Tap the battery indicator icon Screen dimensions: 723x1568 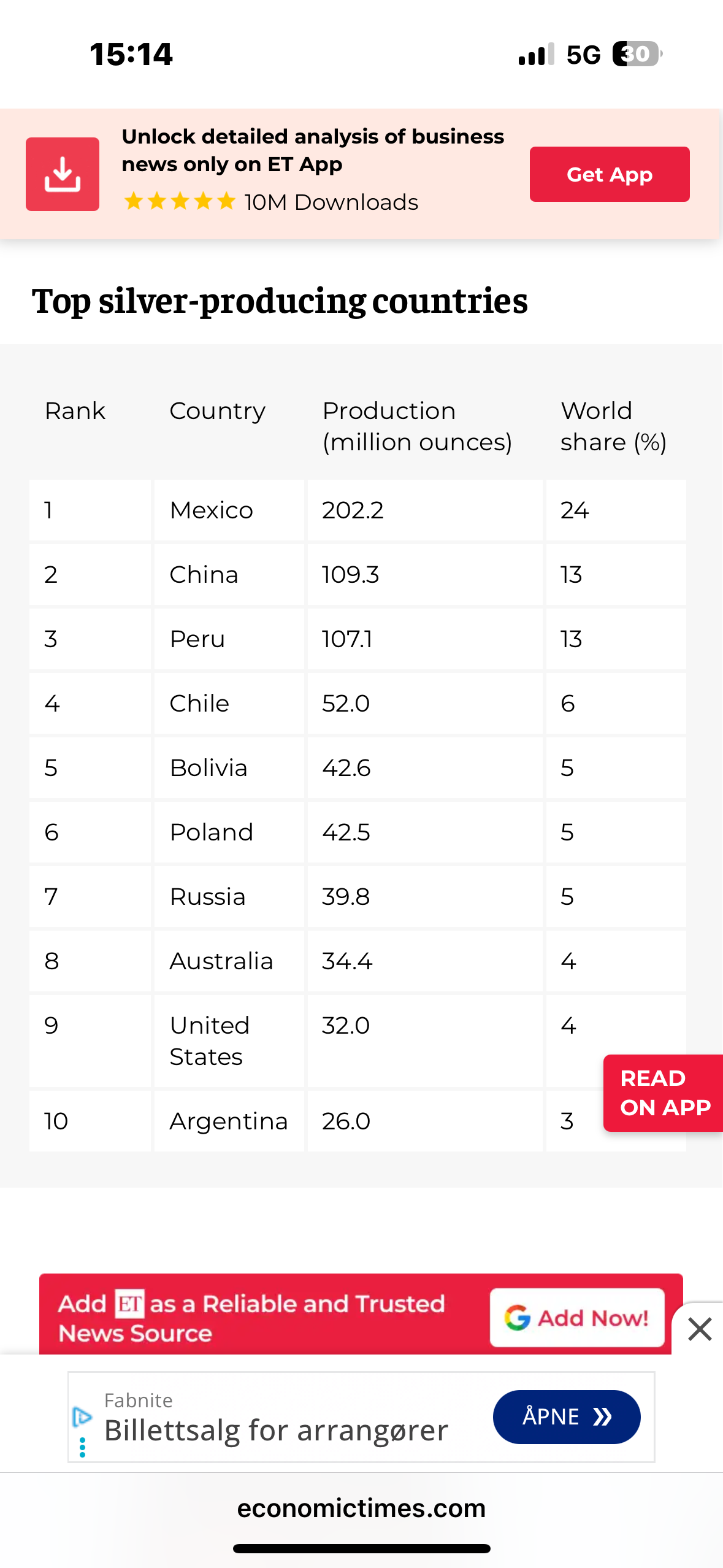[637, 54]
